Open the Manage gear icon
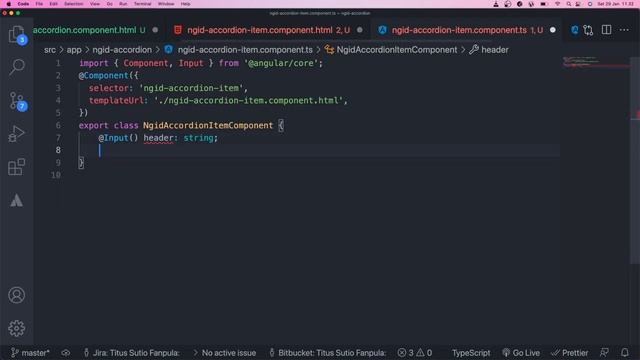Viewport: 640px width, 360px height. pos(16,328)
